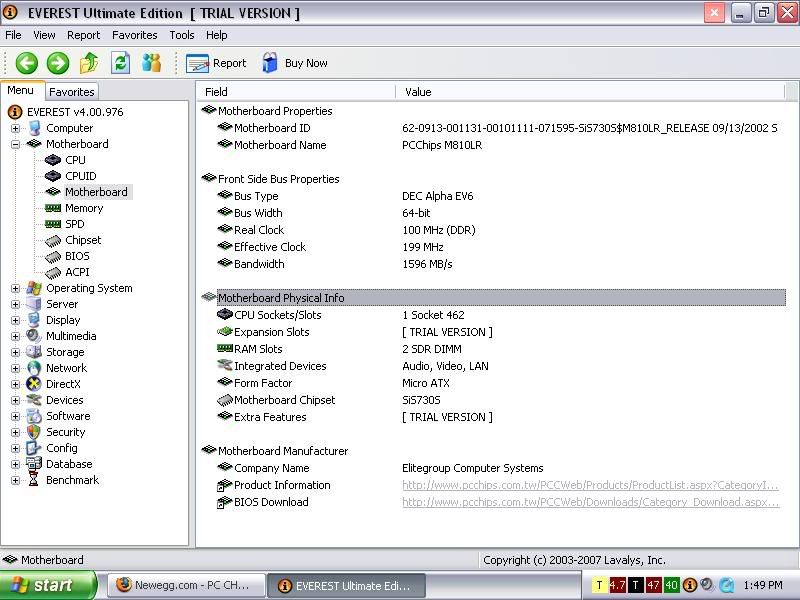Select the Motherboard sub-item in tree
800x600 pixels.
(x=96, y=192)
